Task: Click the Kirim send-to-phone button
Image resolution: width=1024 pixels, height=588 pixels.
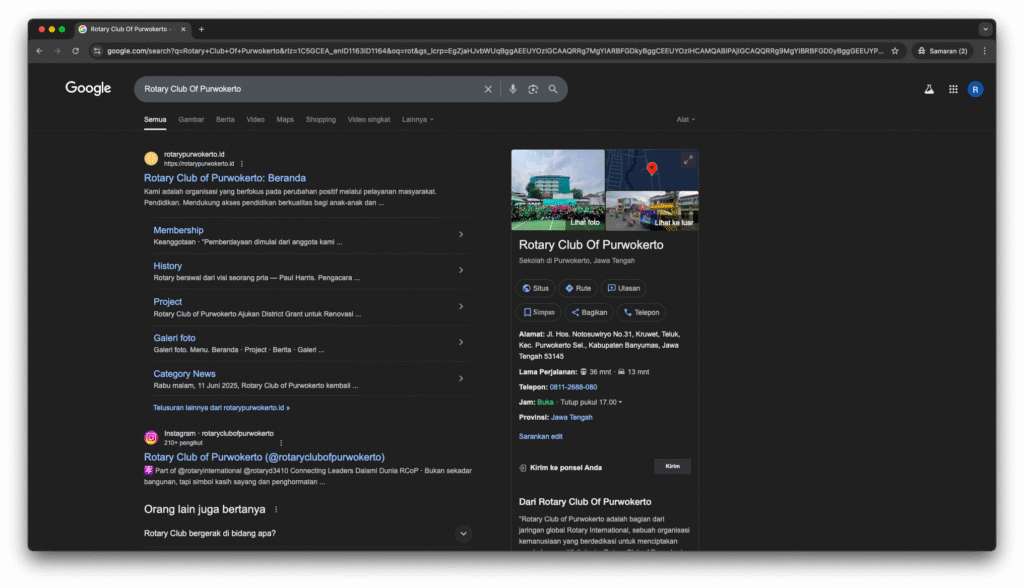Action: coord(672,466)
